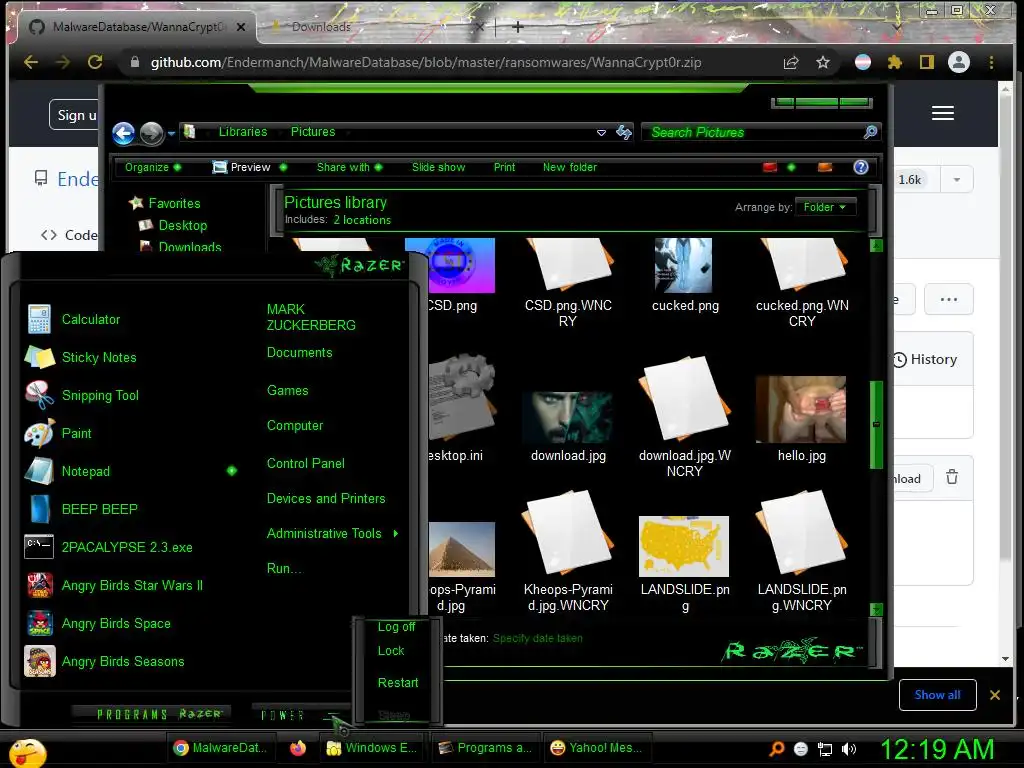Click Print in Explorer toolbar

504,167
